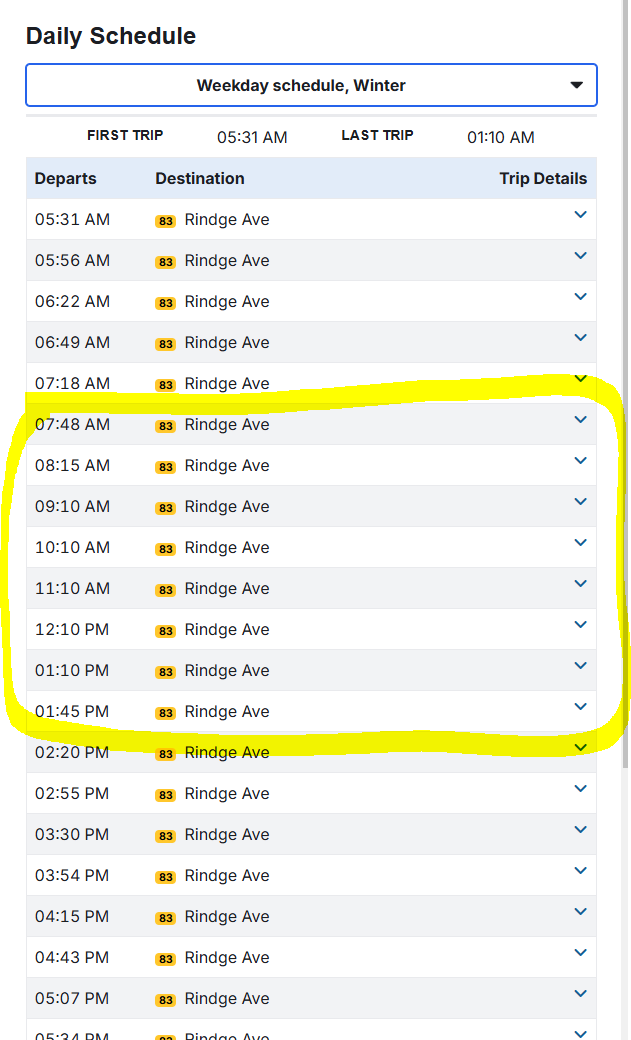The height and width of the screenshot is (1040, 631).
Task: Click route 83 badge on 06:49 AM row
Action: tap(166, 344)
